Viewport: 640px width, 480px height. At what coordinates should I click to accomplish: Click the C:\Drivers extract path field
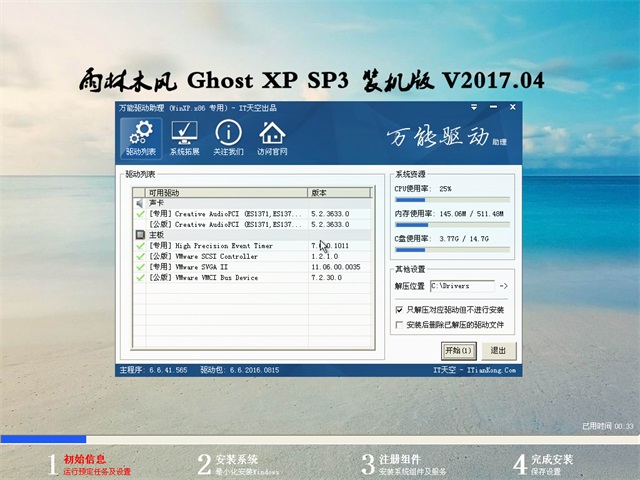tap(462, 287)
